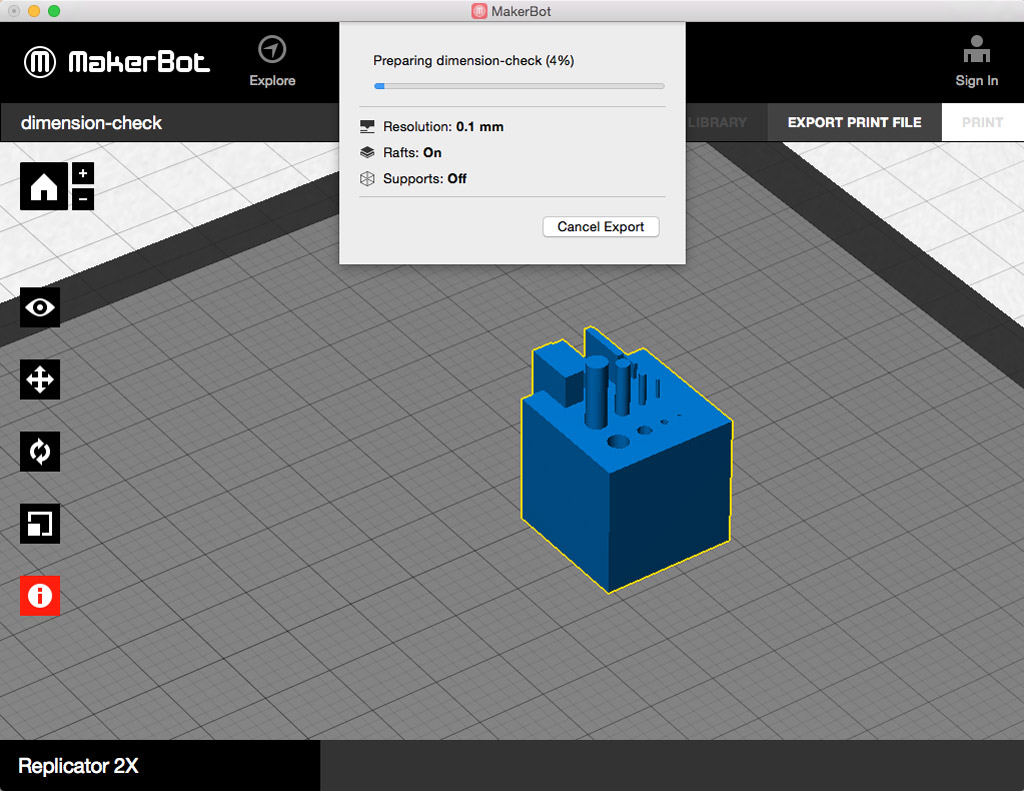This screenshot has width=1024, height=791.
Task: Click 'Rafts: On' text
Action: [x=412, y=152]
